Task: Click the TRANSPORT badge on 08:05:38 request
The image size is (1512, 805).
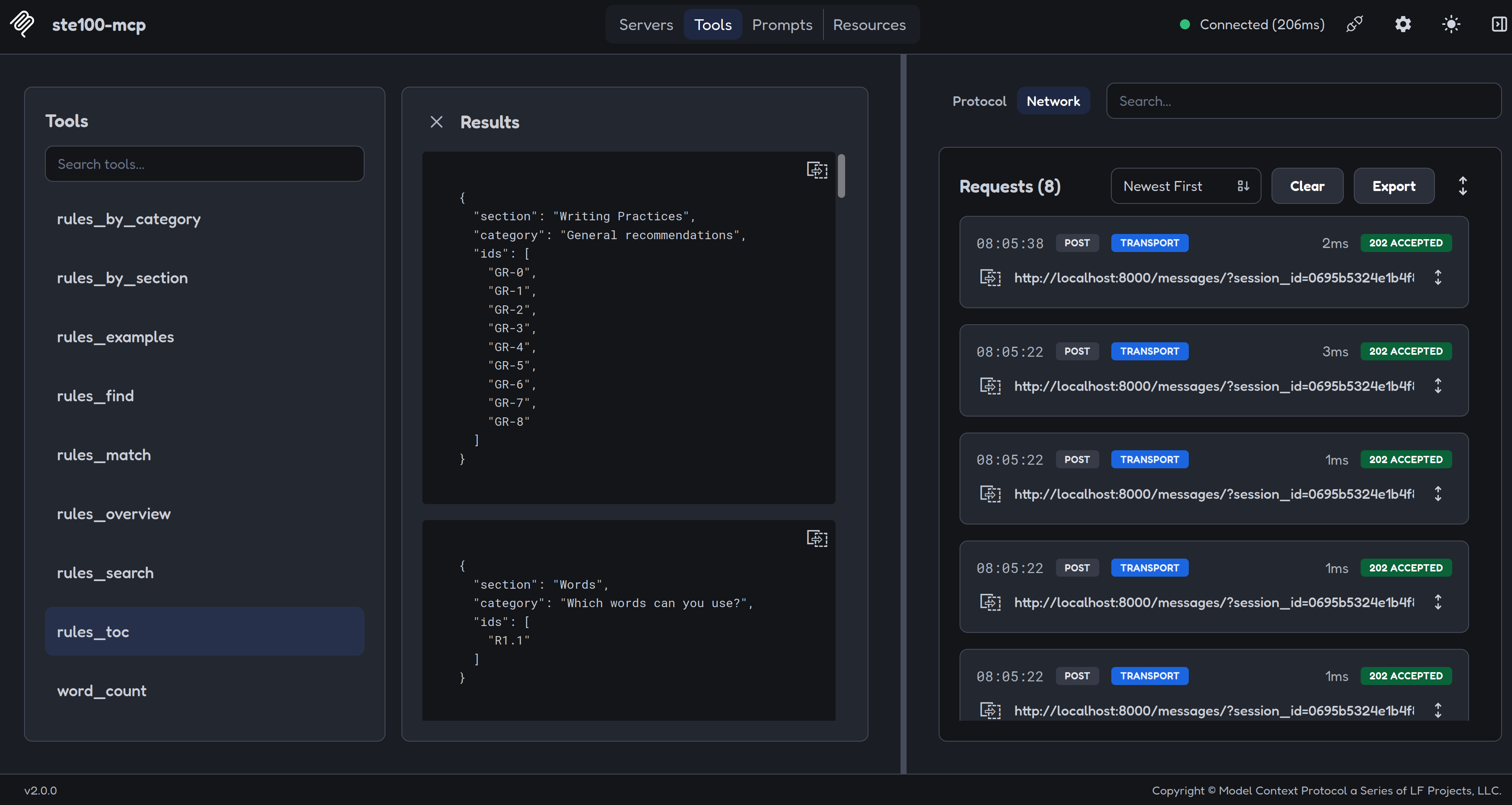Action: point(1149,243)
